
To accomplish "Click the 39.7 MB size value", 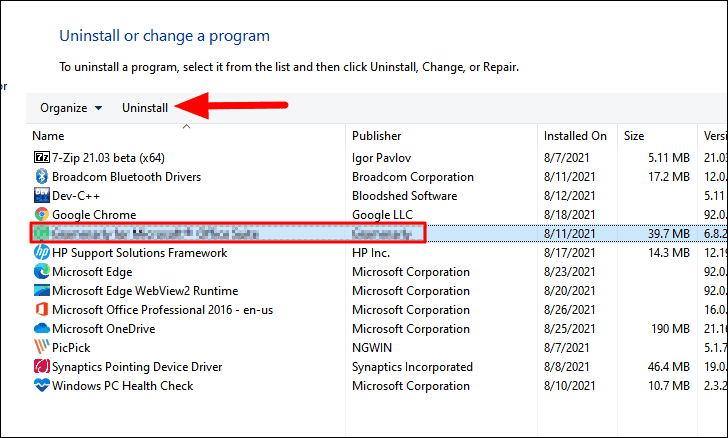I will click(669, 234).
